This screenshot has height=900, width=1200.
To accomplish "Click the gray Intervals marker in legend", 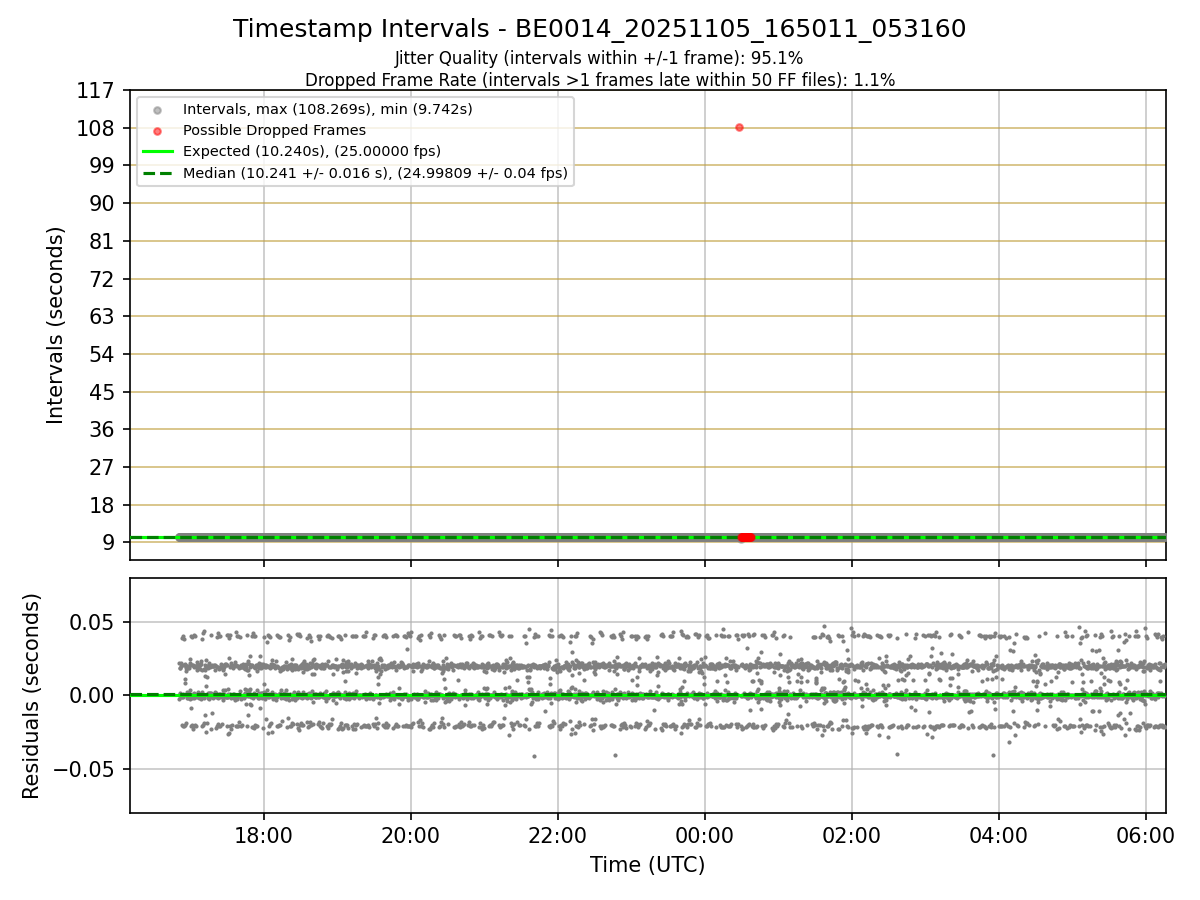I will click(157, 109).
